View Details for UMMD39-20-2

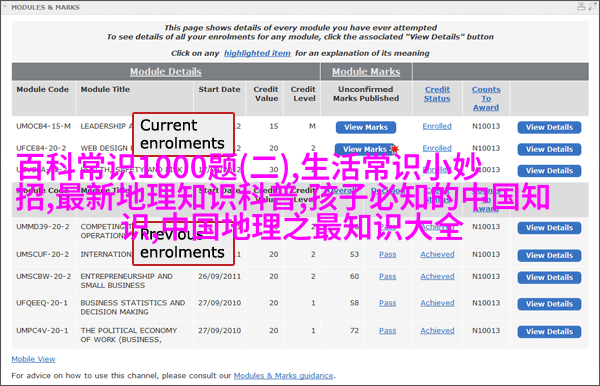pos(549,228)
